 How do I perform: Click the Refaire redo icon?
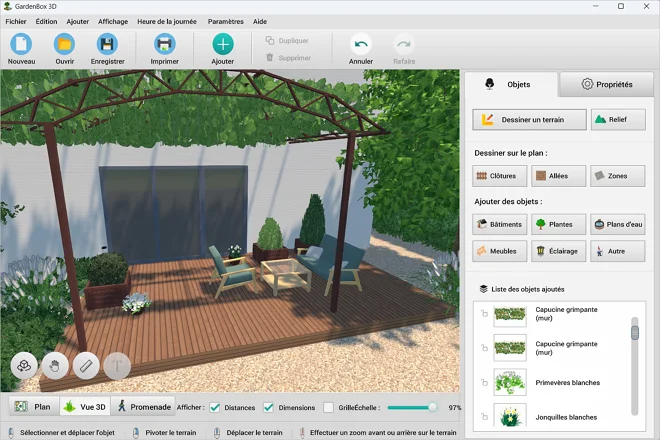(404, 44)
